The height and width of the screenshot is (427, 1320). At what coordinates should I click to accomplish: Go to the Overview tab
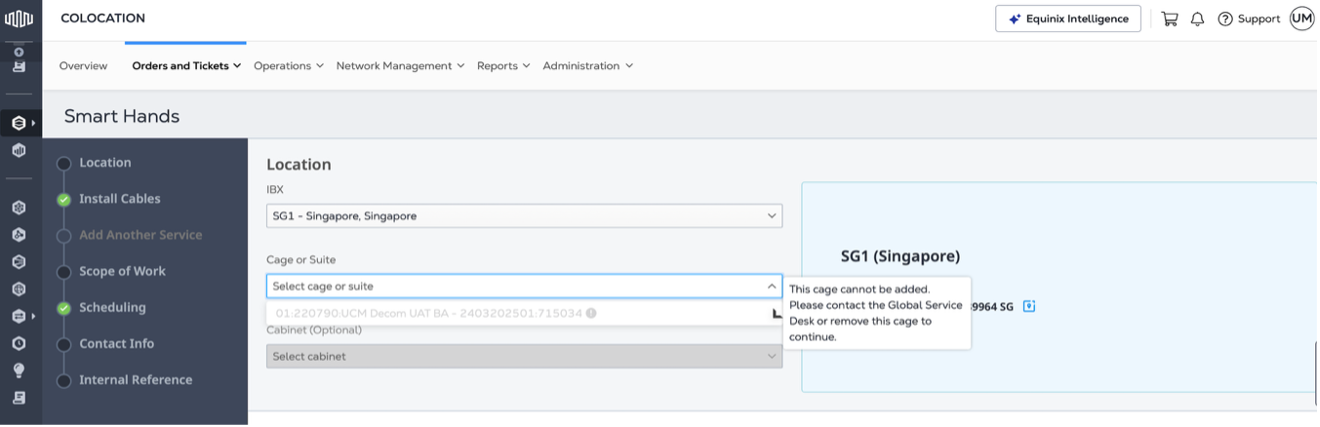pos(83,66)
